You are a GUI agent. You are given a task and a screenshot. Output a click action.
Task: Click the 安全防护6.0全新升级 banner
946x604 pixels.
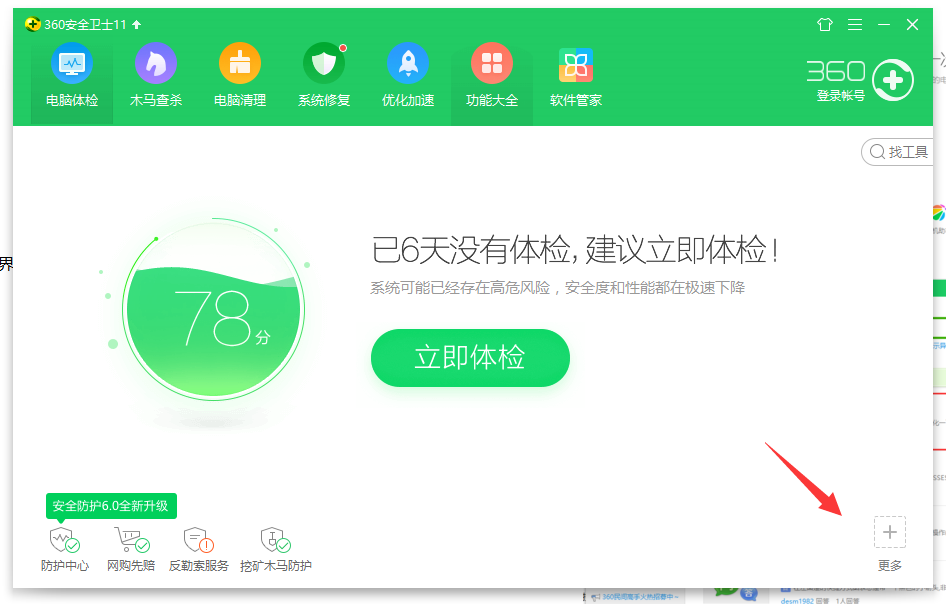111,506
